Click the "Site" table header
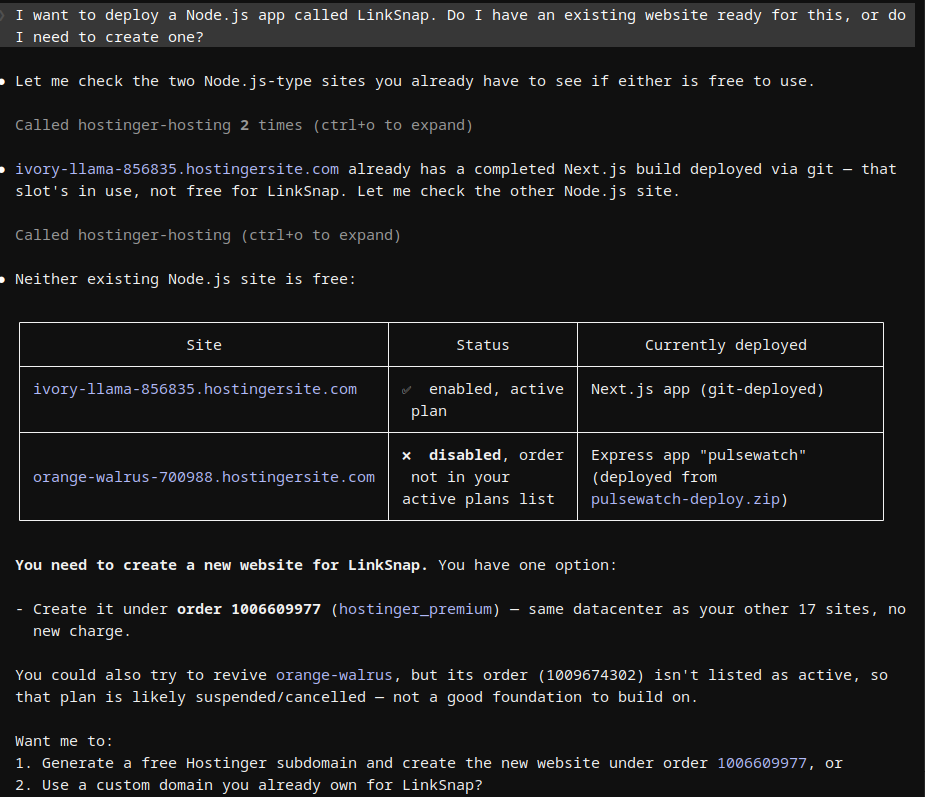The height and width of the screenshot is (797, 925). tap(204, 345)
